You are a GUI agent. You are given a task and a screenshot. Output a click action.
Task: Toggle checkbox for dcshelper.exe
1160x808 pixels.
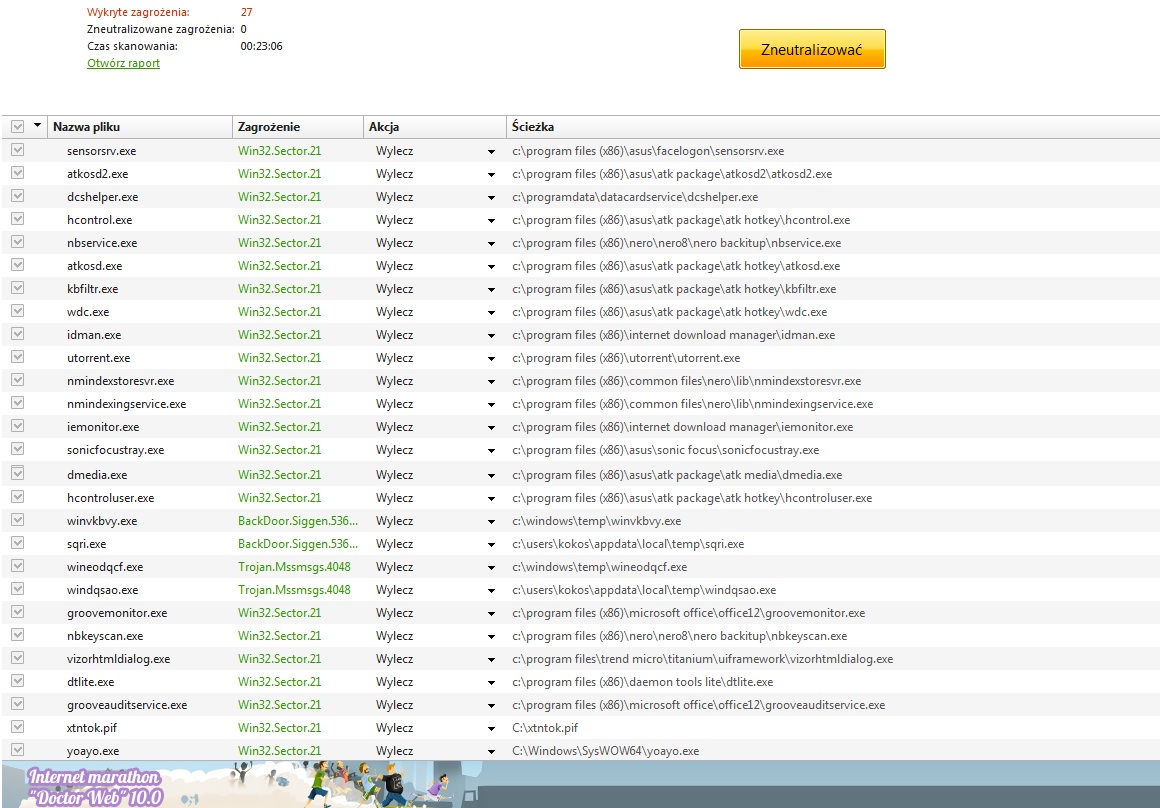(18, 196)
